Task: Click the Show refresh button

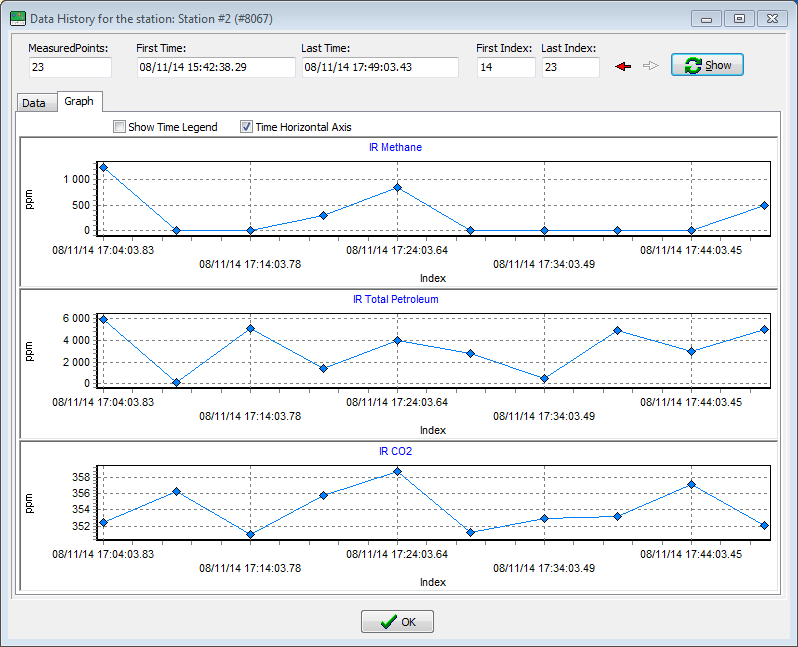Action: point(707,65)
